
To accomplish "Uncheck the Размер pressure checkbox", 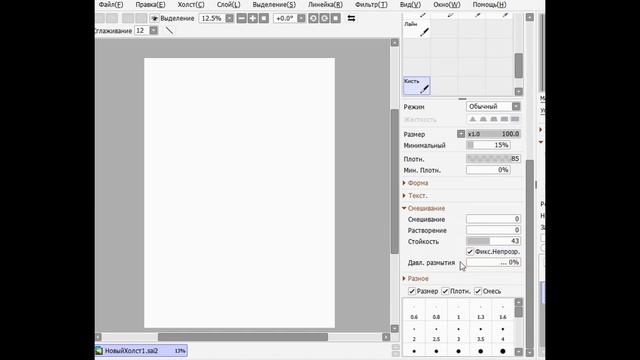I will tap(412, 291).
